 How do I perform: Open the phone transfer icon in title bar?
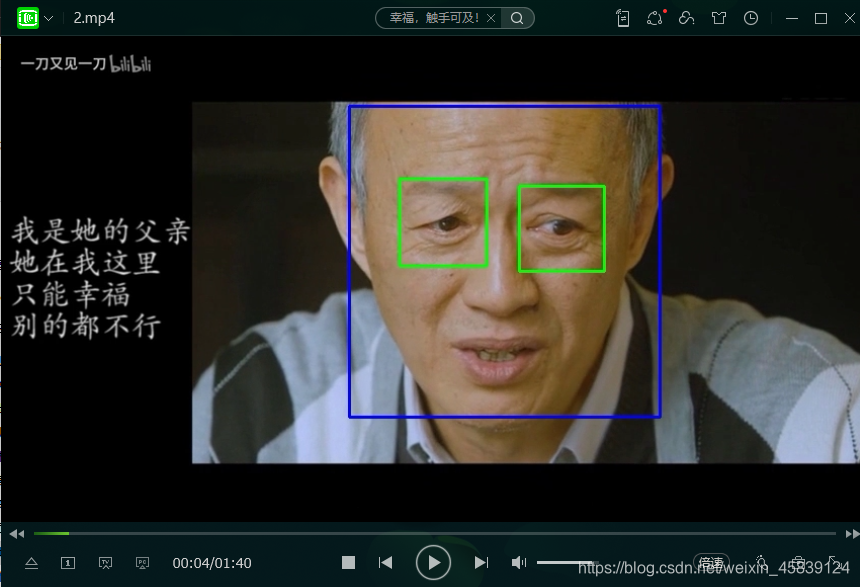click(623, 18)
